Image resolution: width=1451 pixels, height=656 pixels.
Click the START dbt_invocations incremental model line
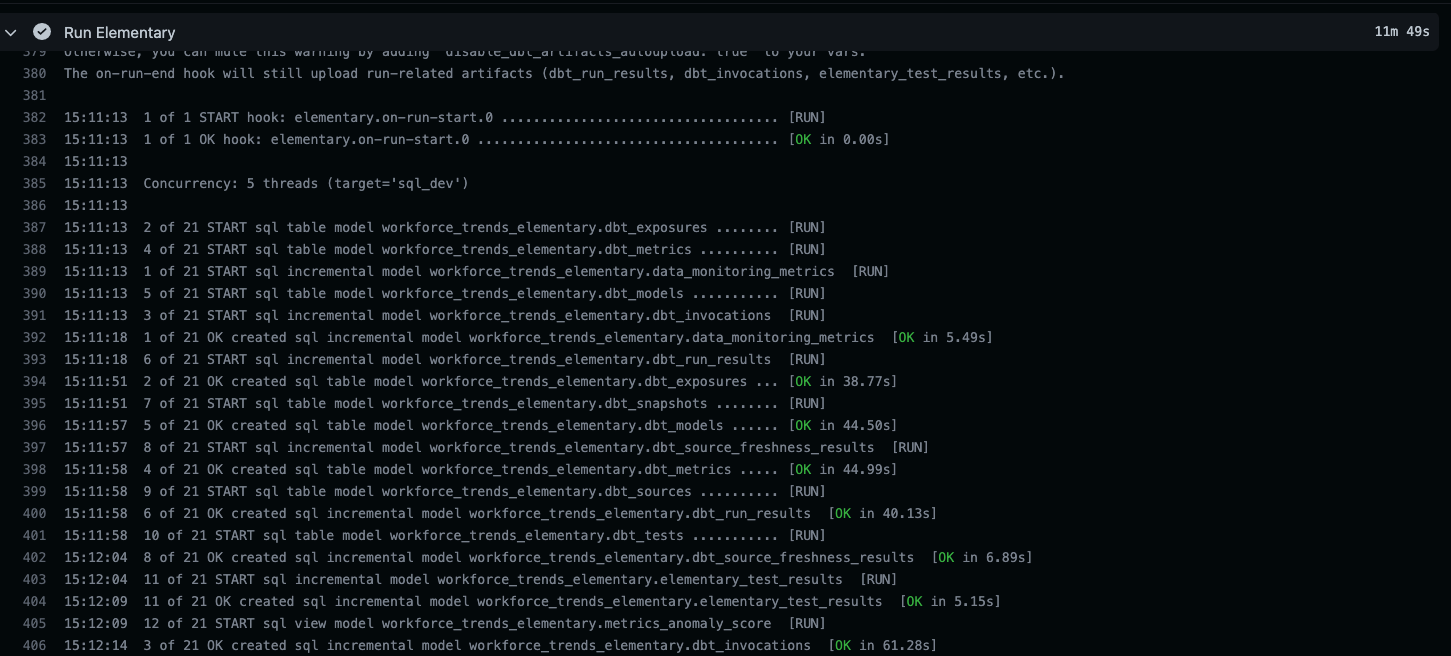pyautogui.click(x=445, y=315)
